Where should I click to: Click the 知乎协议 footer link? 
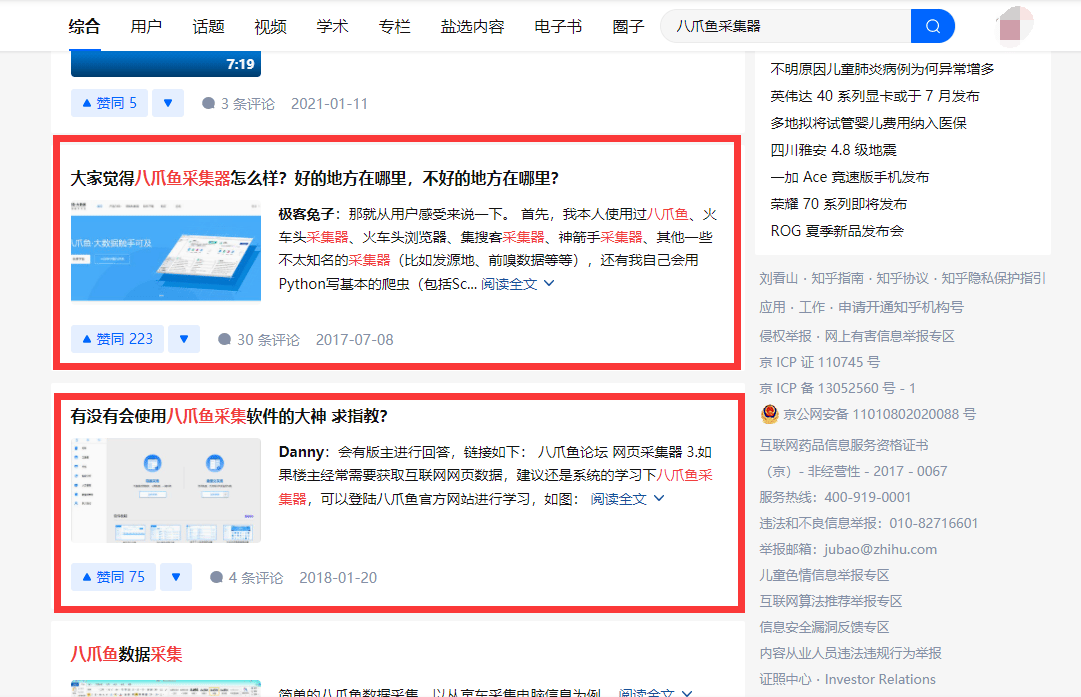pyautogui.click(x=902, y=278)
